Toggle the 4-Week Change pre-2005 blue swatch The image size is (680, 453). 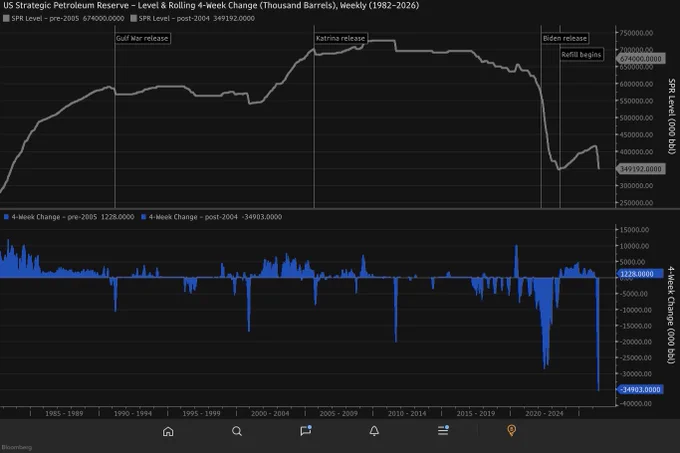tap(6, 217)
